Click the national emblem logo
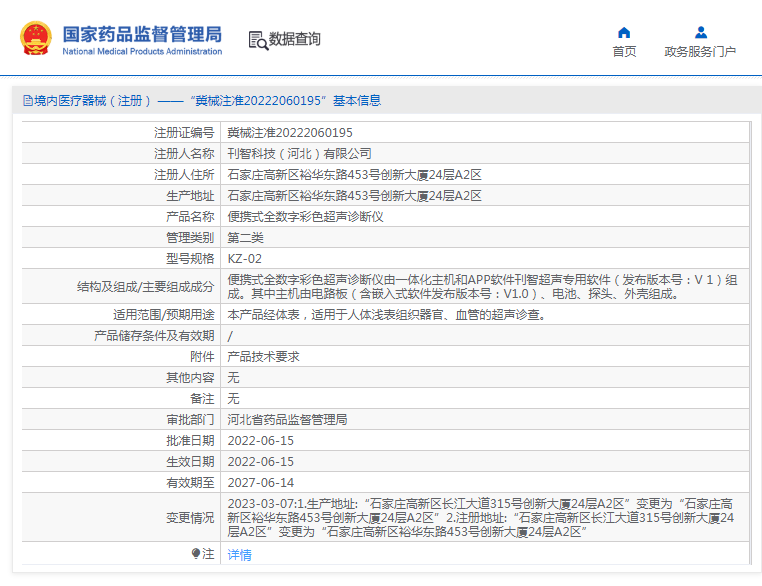Image resolution: width=762 pixels, height=586 pixels. point(35,39)
